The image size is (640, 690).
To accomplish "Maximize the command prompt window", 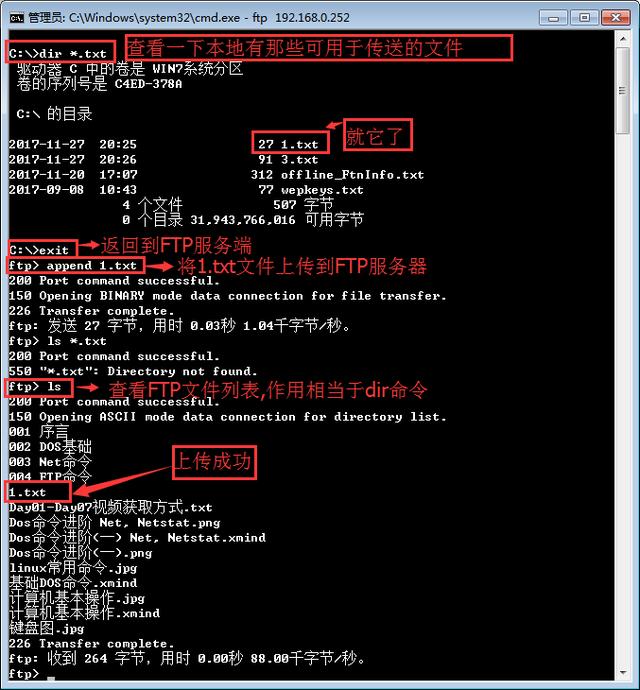I will tap(584, 18).
